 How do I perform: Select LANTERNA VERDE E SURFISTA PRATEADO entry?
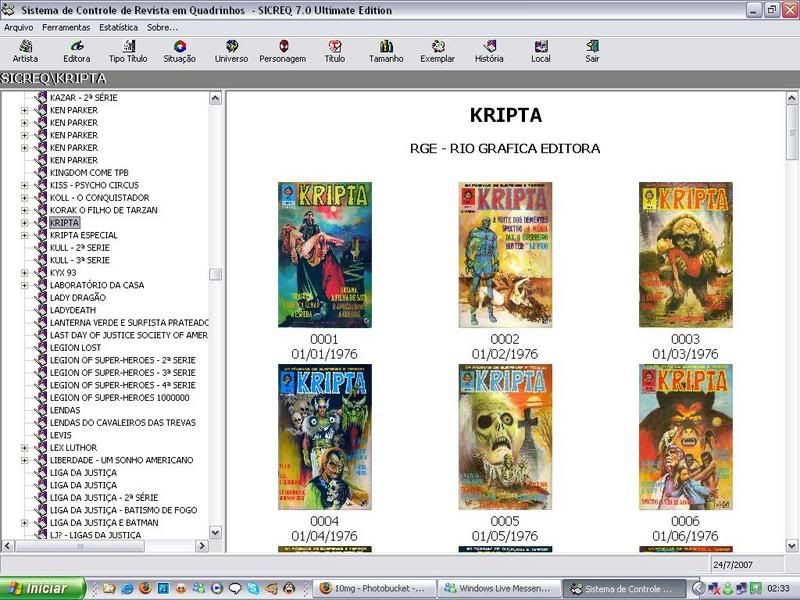[129, 322]
